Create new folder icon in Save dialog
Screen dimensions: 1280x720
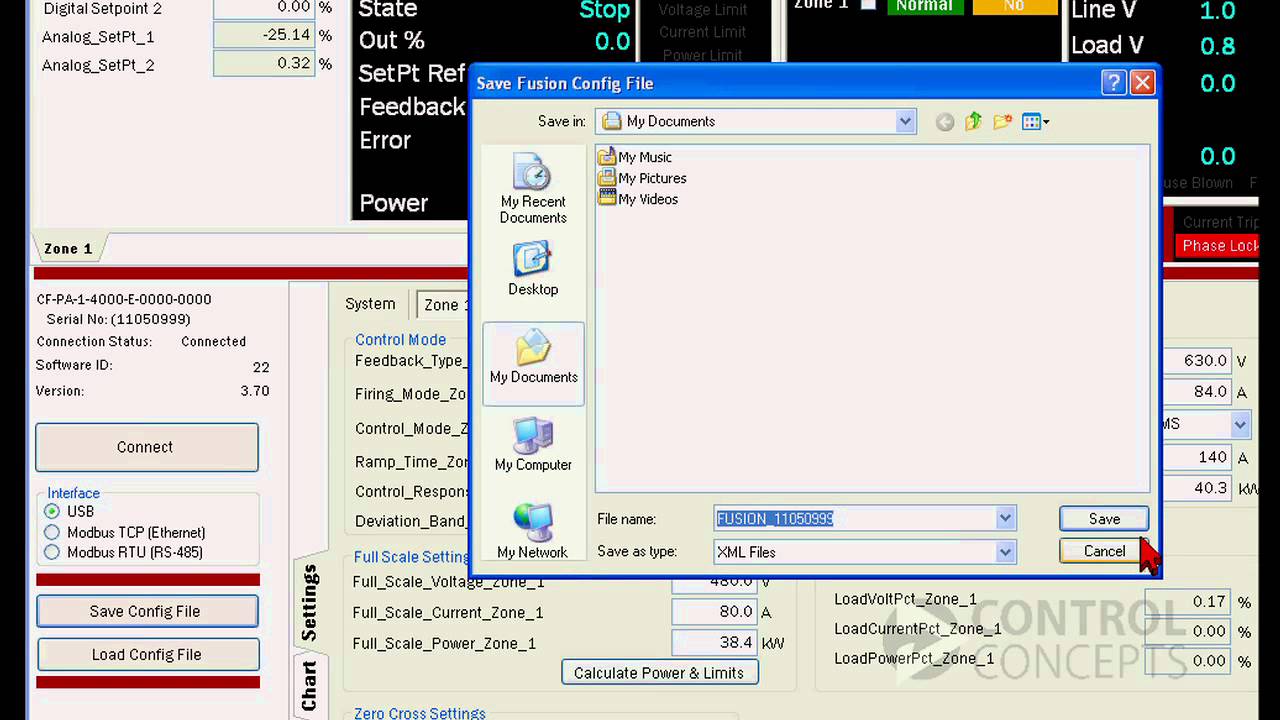(1003, 122)
